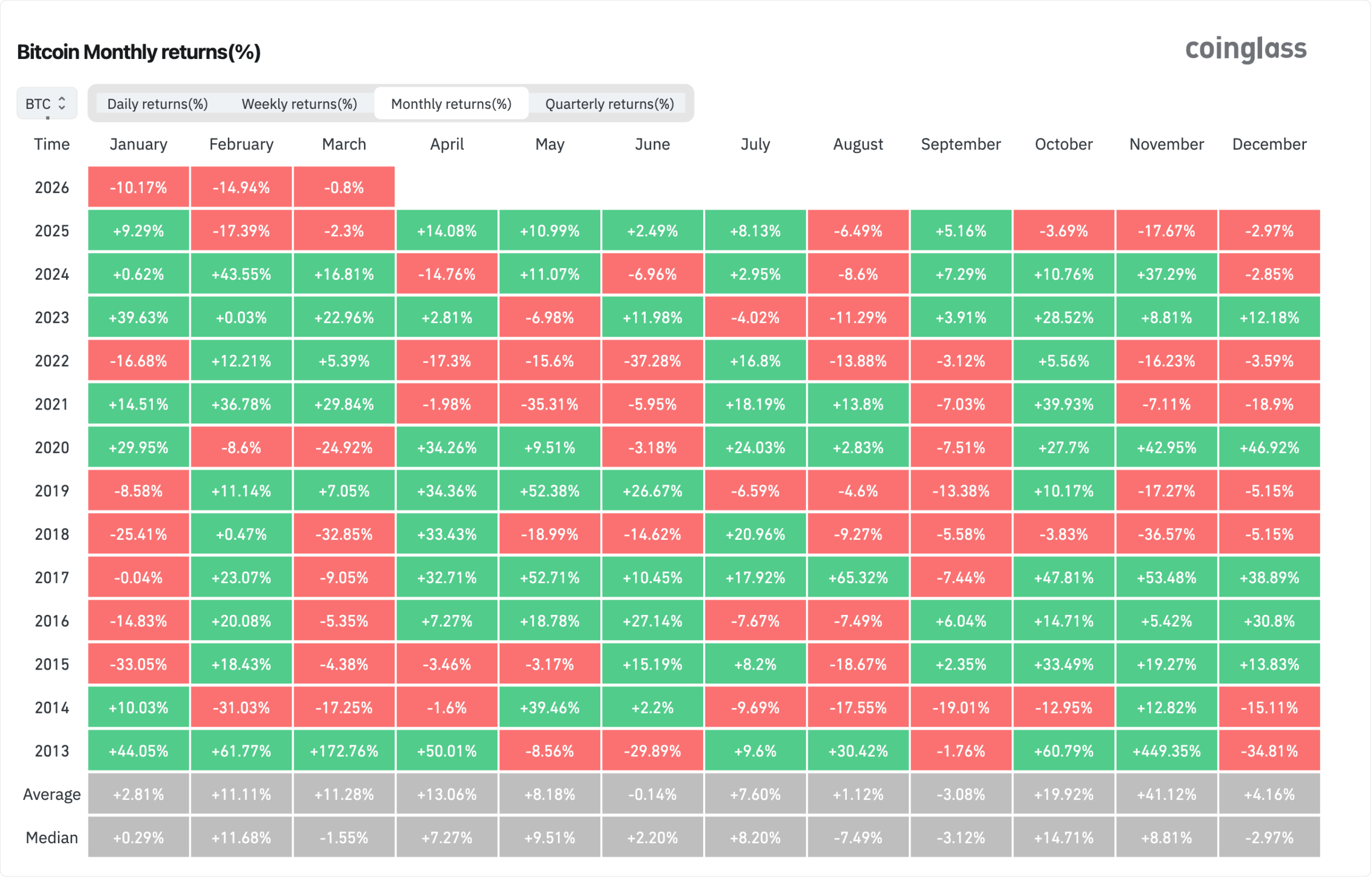Screen dimensions: 1372x877
Task: Switch to Weekly returns(%) tab
Action: point(299,103)
